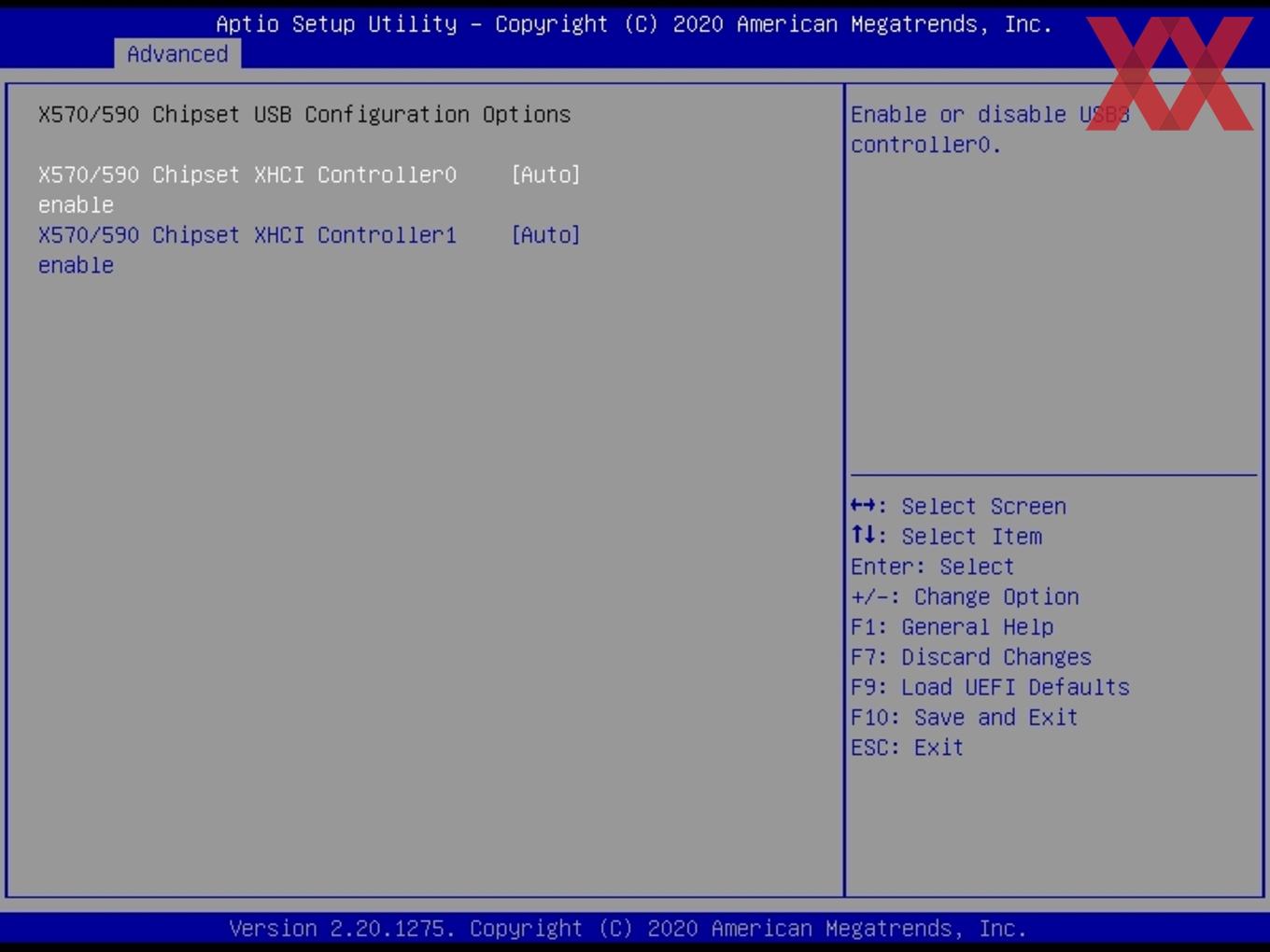Click the 'Enter: Select' key hint
Image resolution: width=1270 pixels, height=952 pixels.
pyautogui.click(x=932, y=567)
